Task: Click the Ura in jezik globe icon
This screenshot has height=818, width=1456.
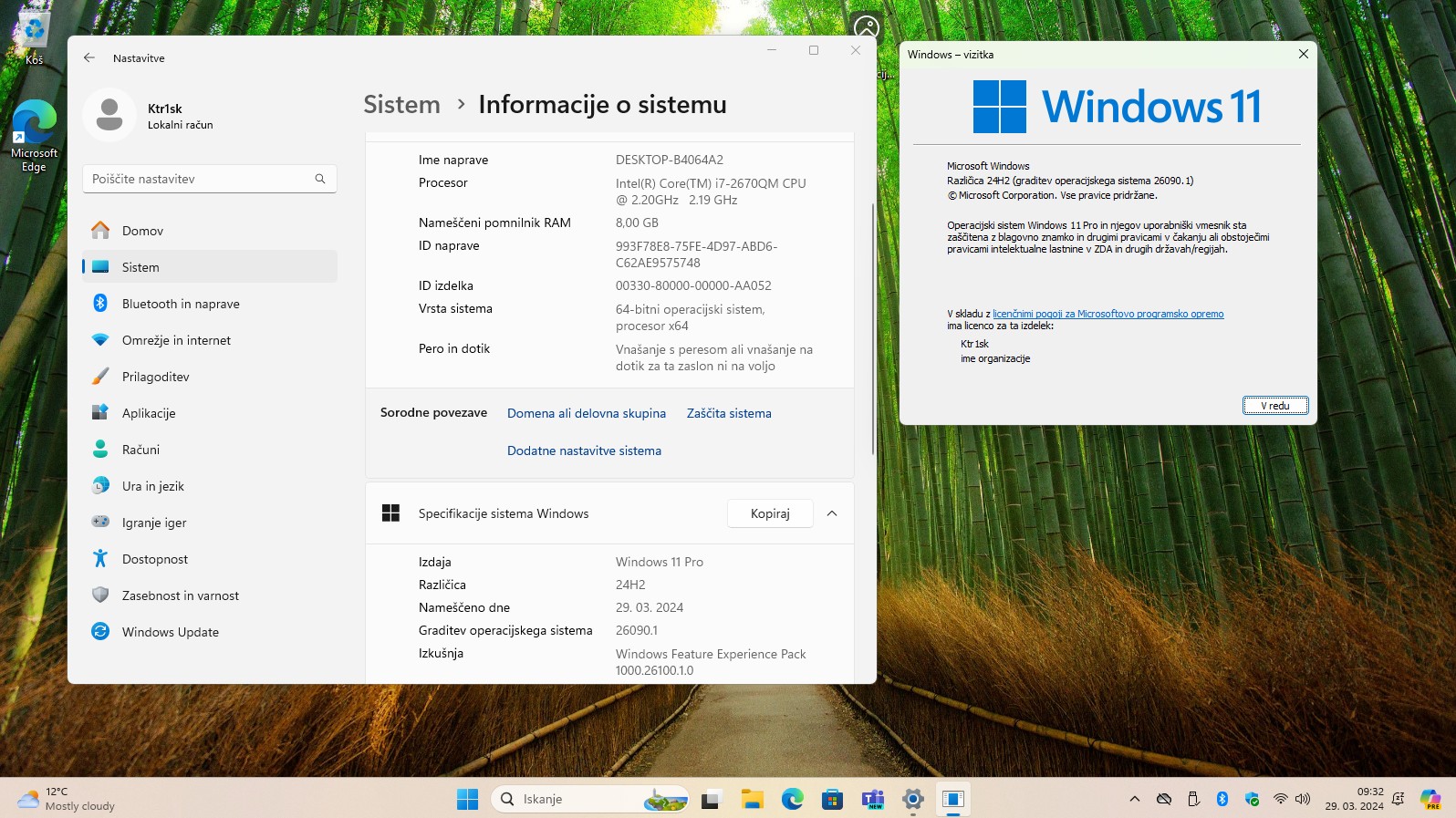Action: pos(100,485)
